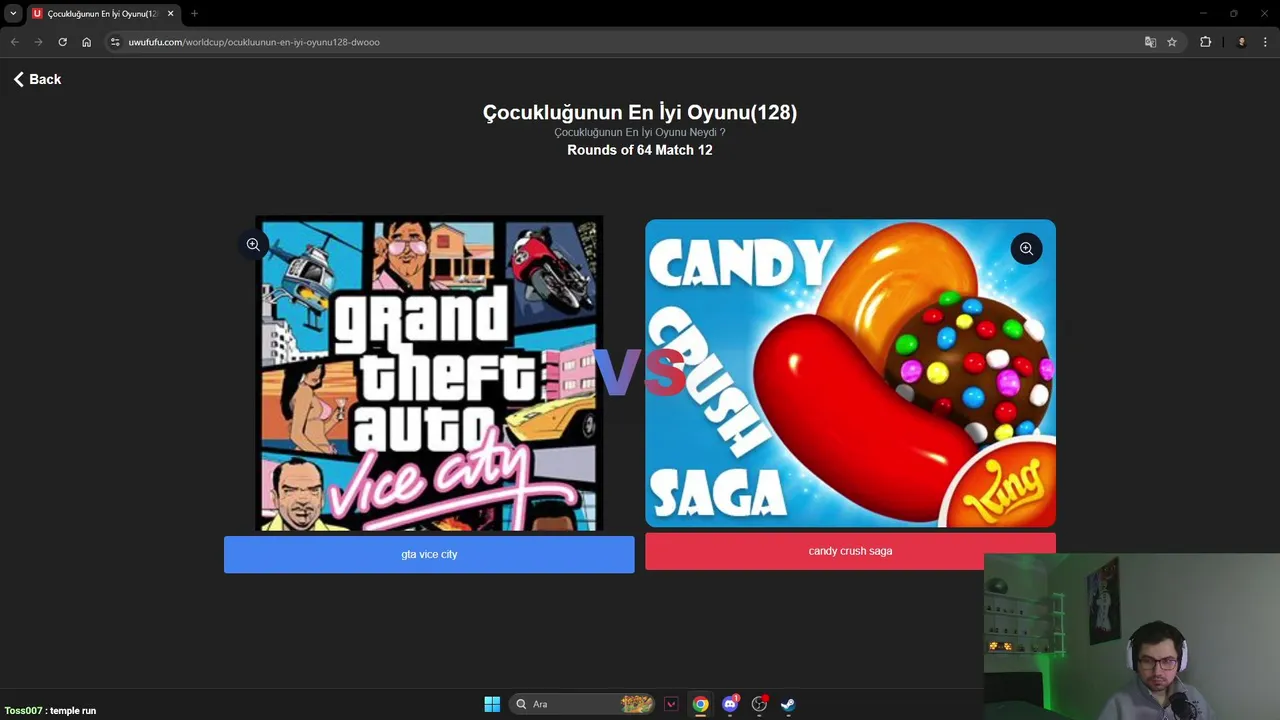The height and width of the screenshot is (720, 1280).
Task: Pick the GTA Vice City cover image
Action: coord(429,373)
